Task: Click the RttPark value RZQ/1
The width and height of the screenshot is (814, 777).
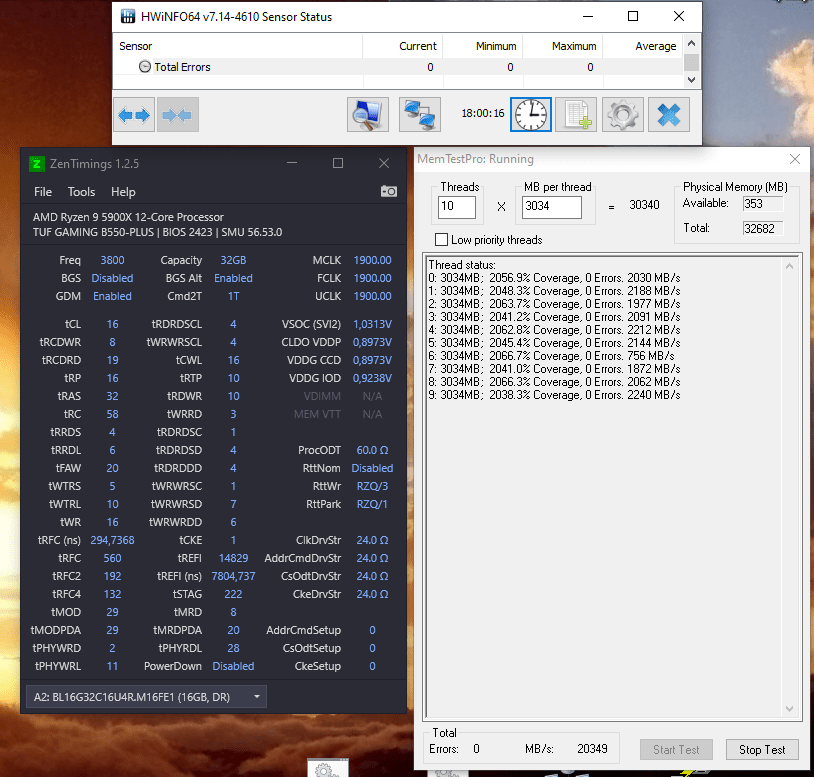Action: tap(372, 505)
